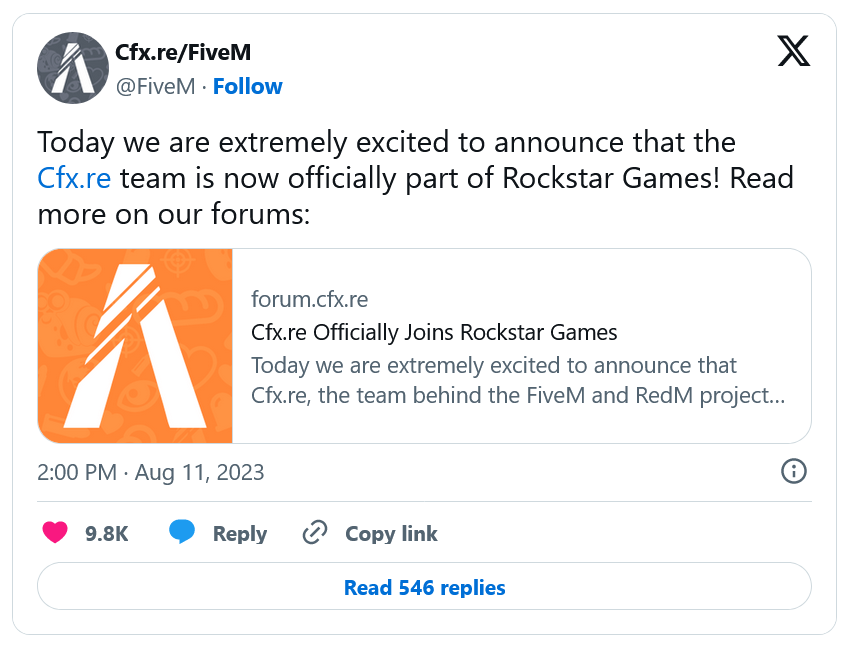Image resolution: width=849 pixels, height=646 pixels.
Task: Click the Follow link
Action: pyautogui.click(x=247, y=87)
